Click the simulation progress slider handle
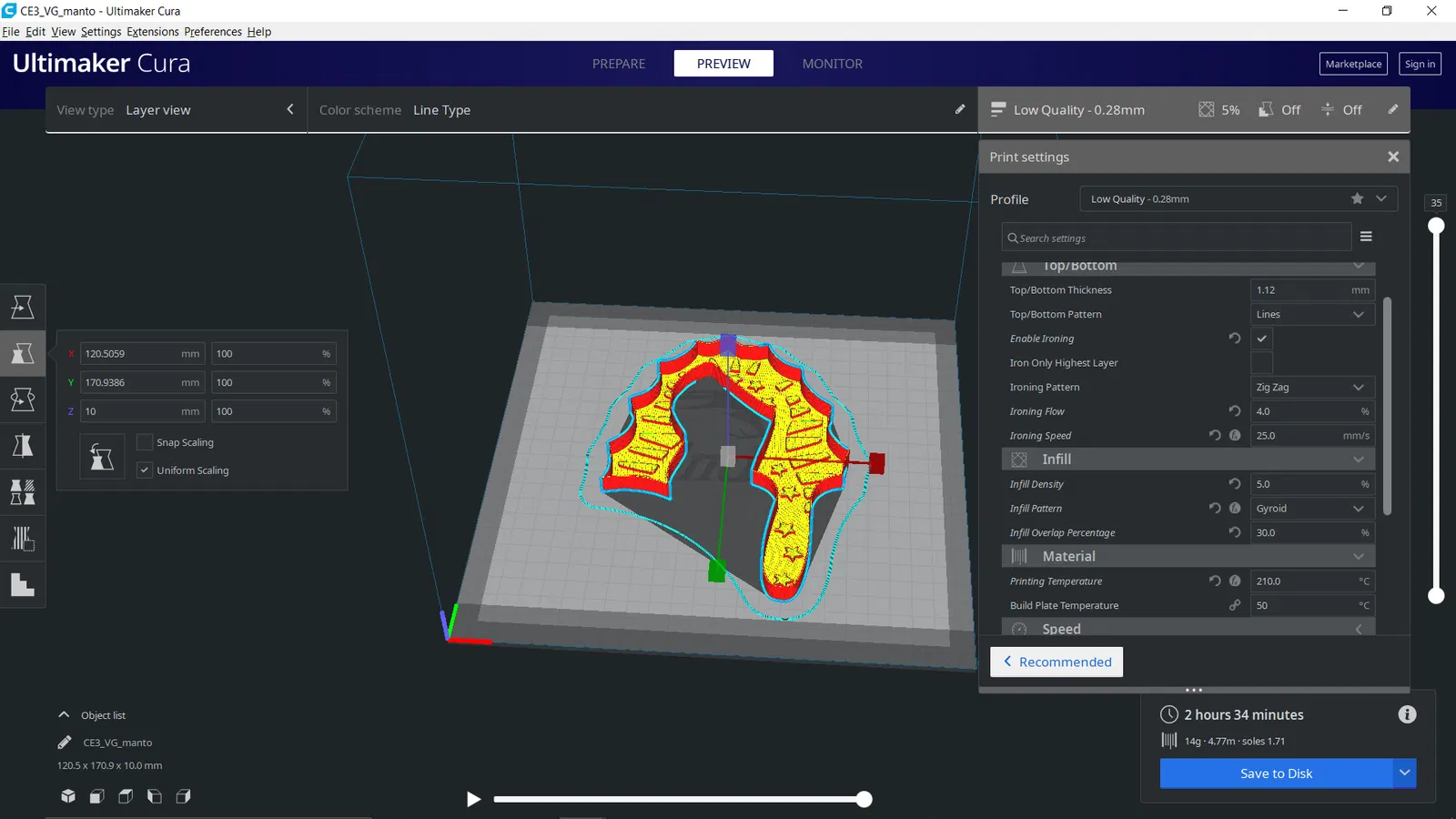1456x819 pixels. tap(864, 799)
